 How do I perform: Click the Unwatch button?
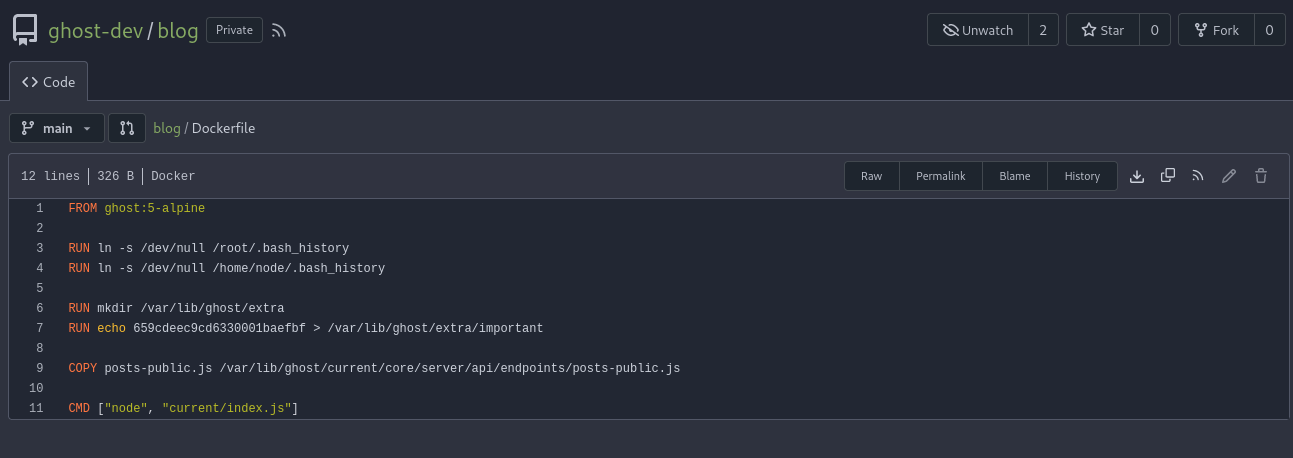[x=976, y=30]
